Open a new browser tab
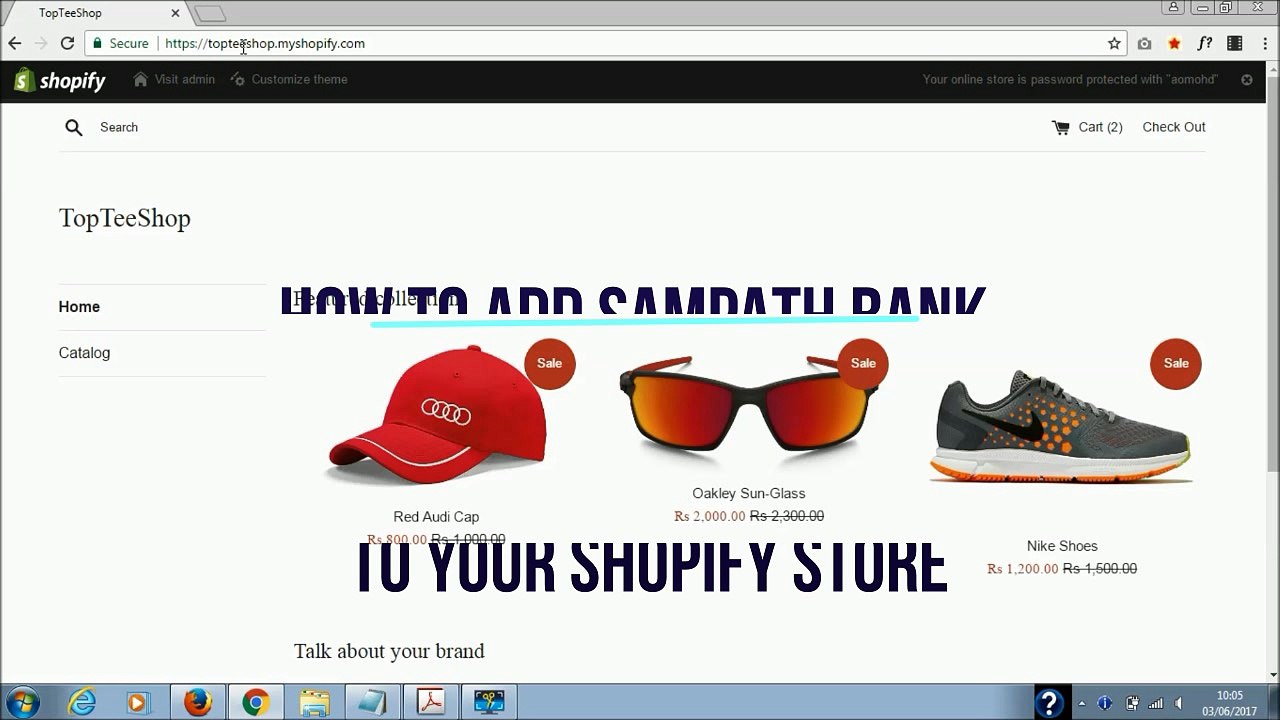The width and height of the screenshot is (1280, 720). [x=210, y=14]
